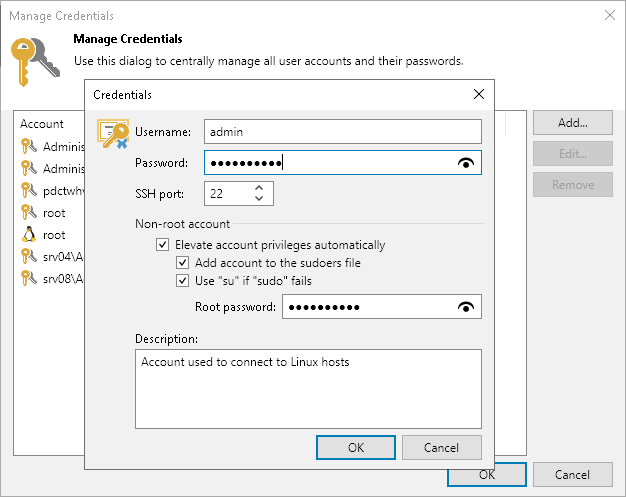This screenshot has width=626, height=497.
Task: Click the large gold keys header icon
Action: click(35, 62)
